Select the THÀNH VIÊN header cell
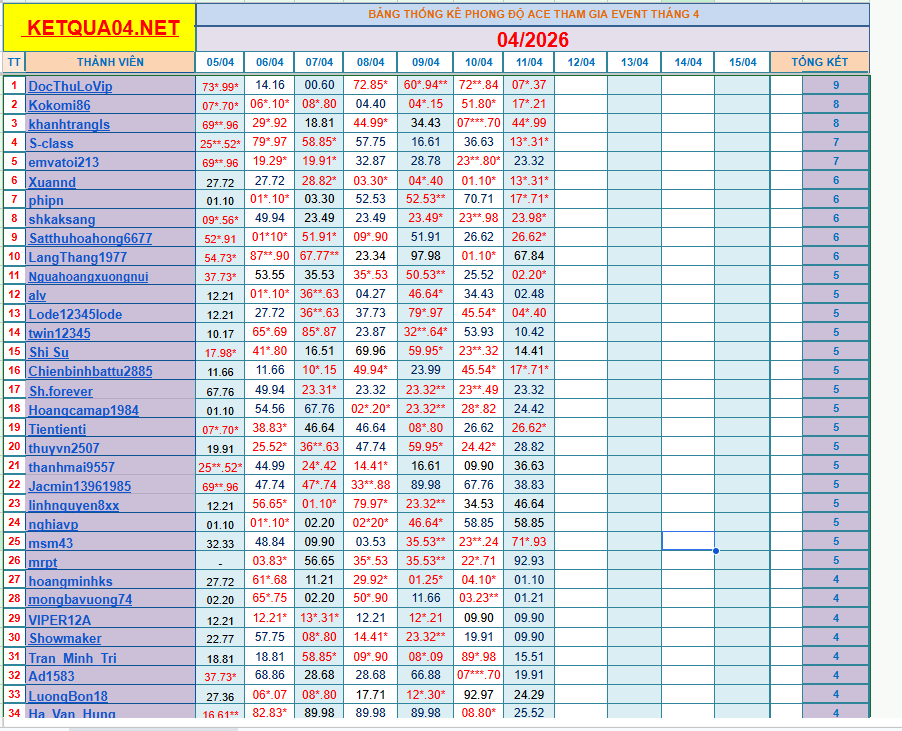The height and width of the screenshot is (731, 902). pyautogui.click(x=110, y=62)
